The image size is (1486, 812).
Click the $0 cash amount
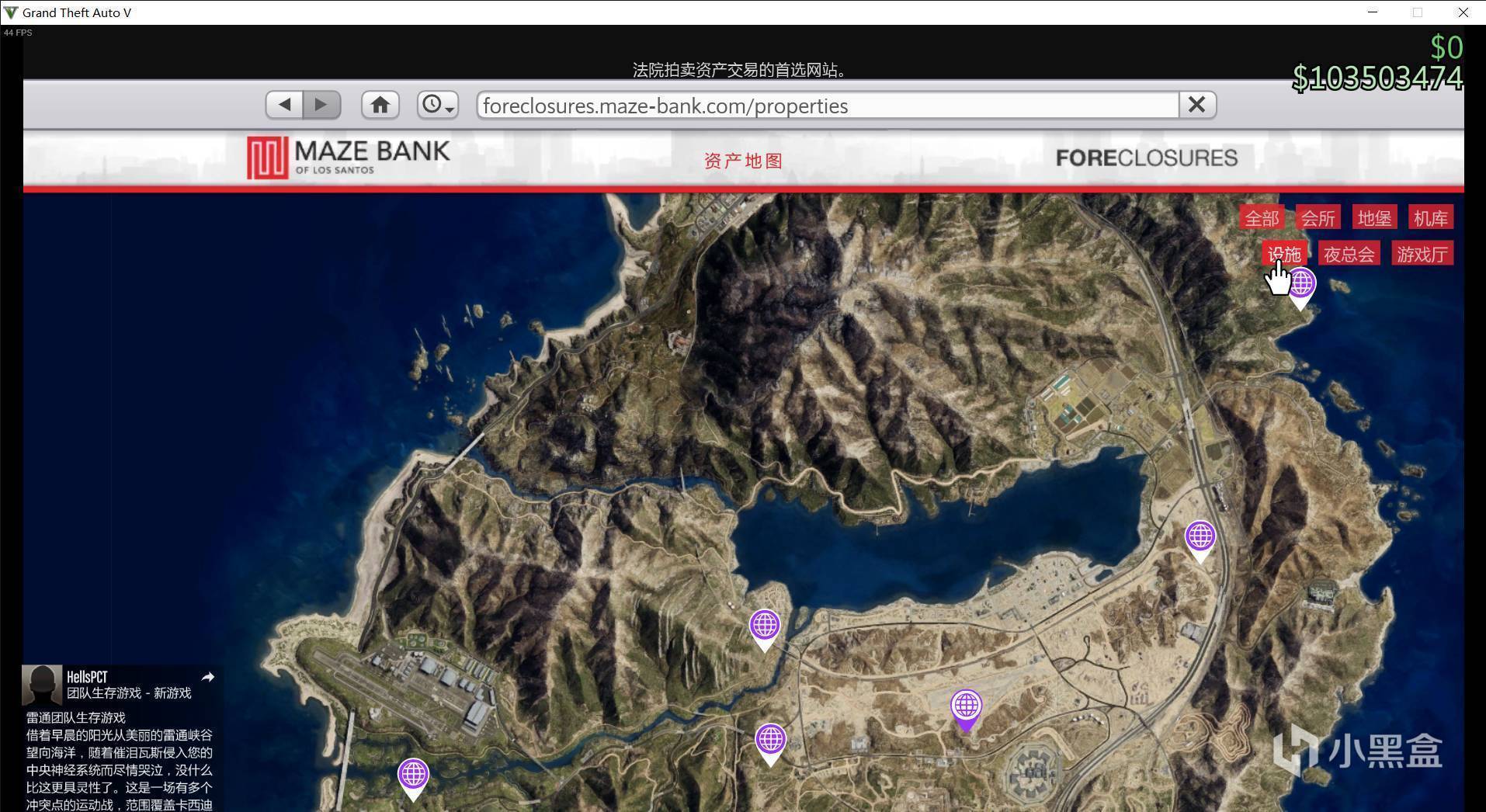coord(1447,48)
